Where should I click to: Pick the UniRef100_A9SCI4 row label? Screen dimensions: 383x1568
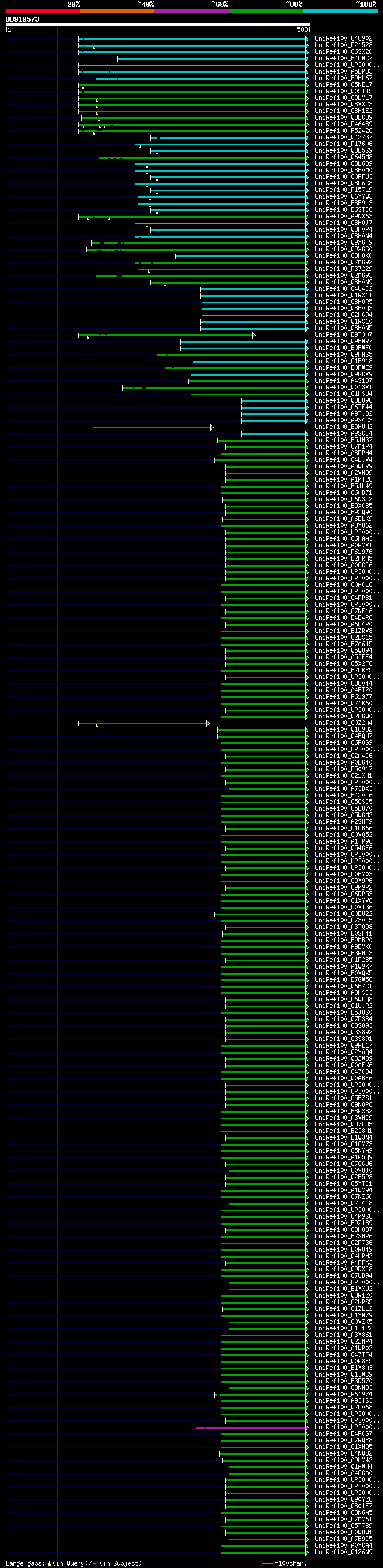[x=344, y=434]
